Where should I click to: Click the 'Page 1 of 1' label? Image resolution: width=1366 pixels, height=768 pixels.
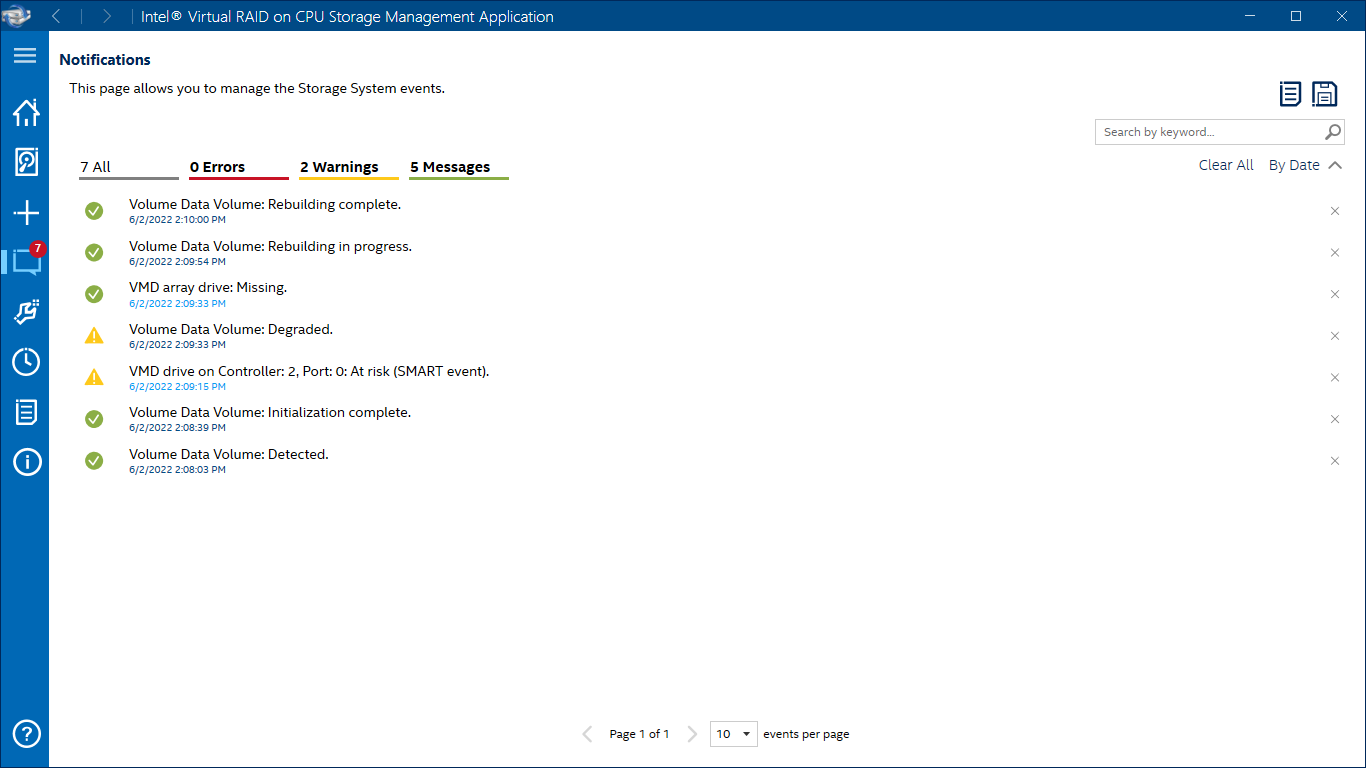click(x=639, y=734)
